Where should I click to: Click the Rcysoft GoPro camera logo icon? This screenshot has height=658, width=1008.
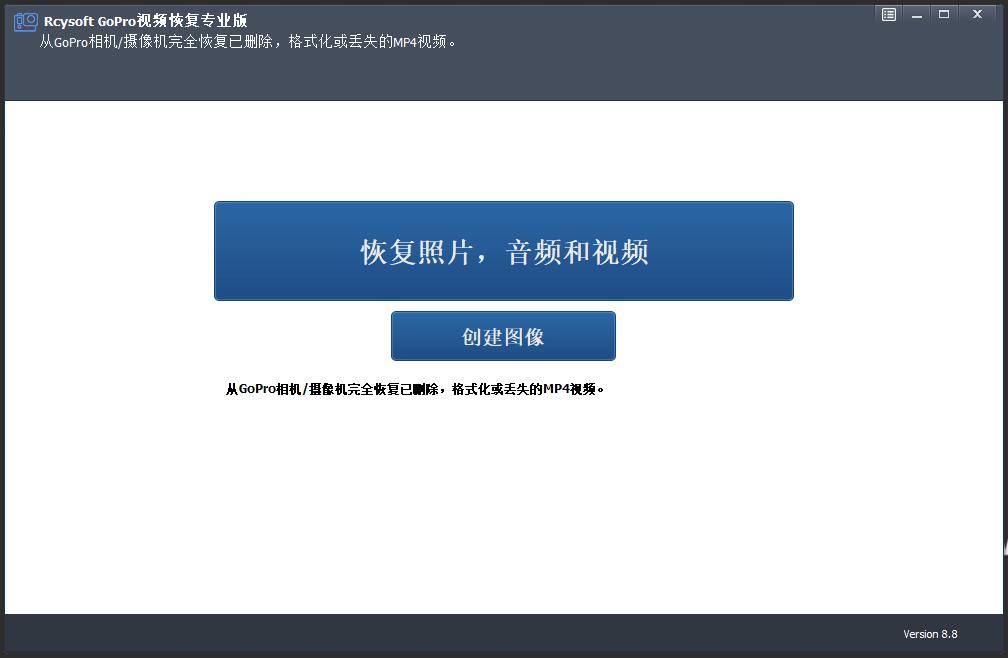[x=26, y=22]
